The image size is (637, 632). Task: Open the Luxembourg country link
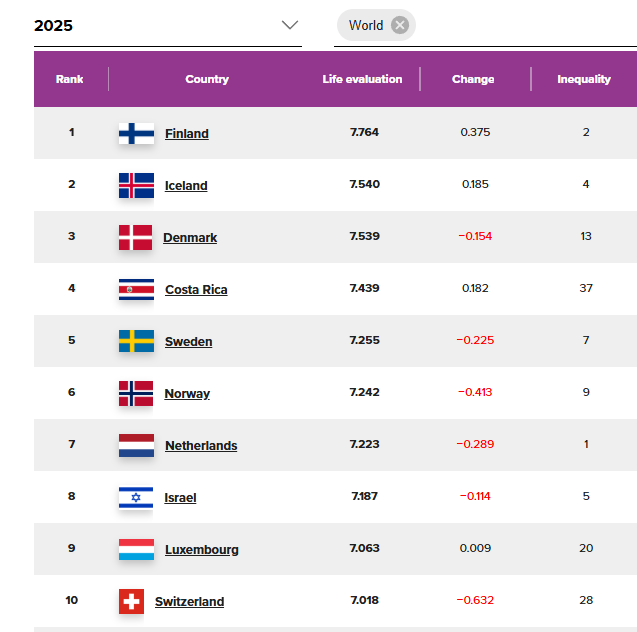(202, 550)
